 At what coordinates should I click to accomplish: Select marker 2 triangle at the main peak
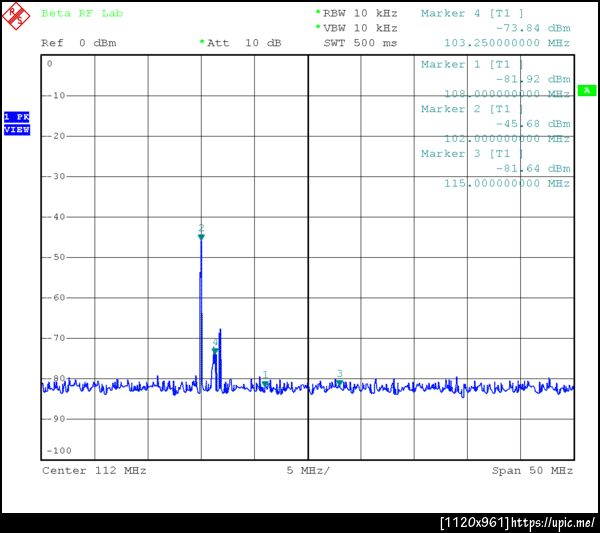[x=201, y=237]
